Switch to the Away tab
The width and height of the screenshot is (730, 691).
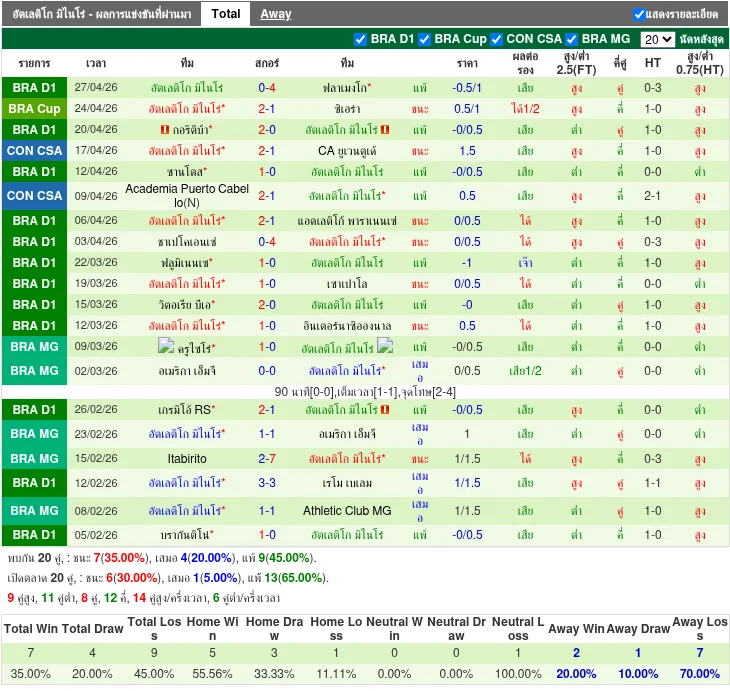coord(276,14)
